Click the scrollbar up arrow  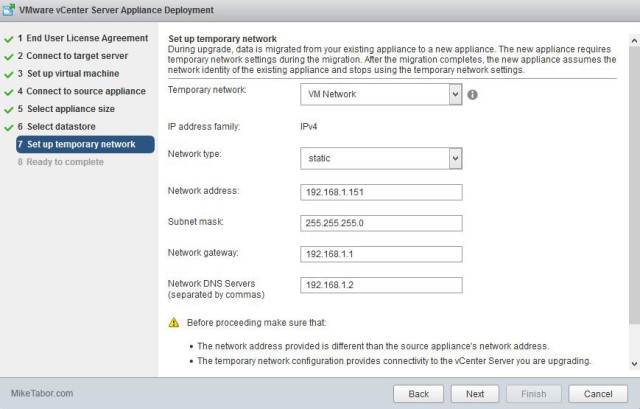634,40
